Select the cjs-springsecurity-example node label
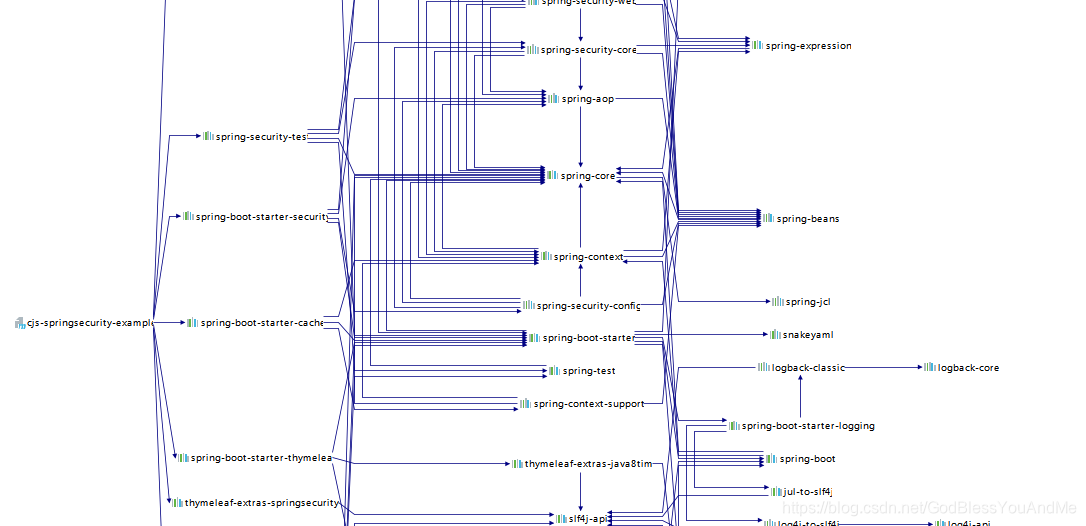 pyautogui.click(x=89, y=323)
